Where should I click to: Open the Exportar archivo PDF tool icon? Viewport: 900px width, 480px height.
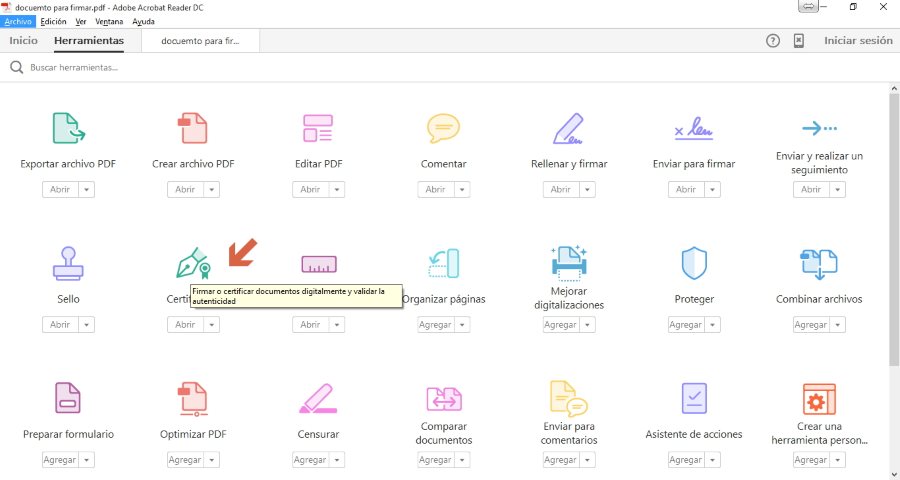[x=68, y=128]
